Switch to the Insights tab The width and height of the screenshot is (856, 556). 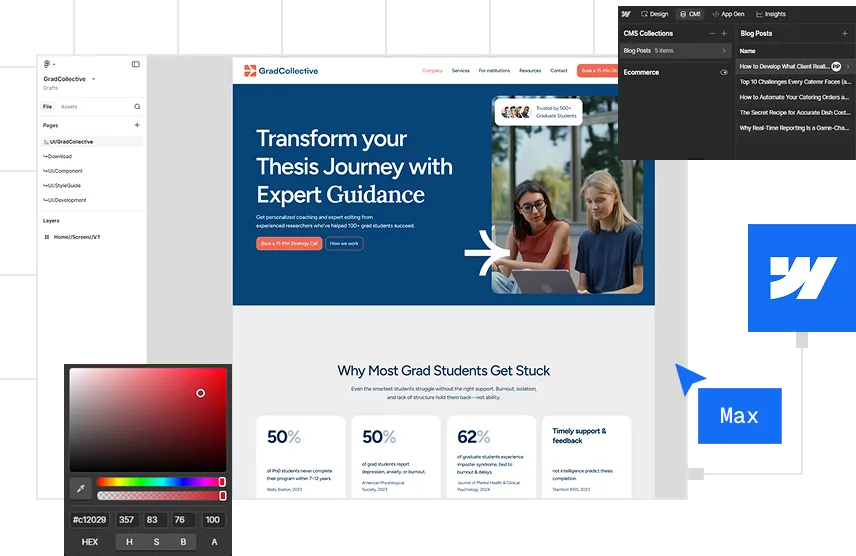771,14
